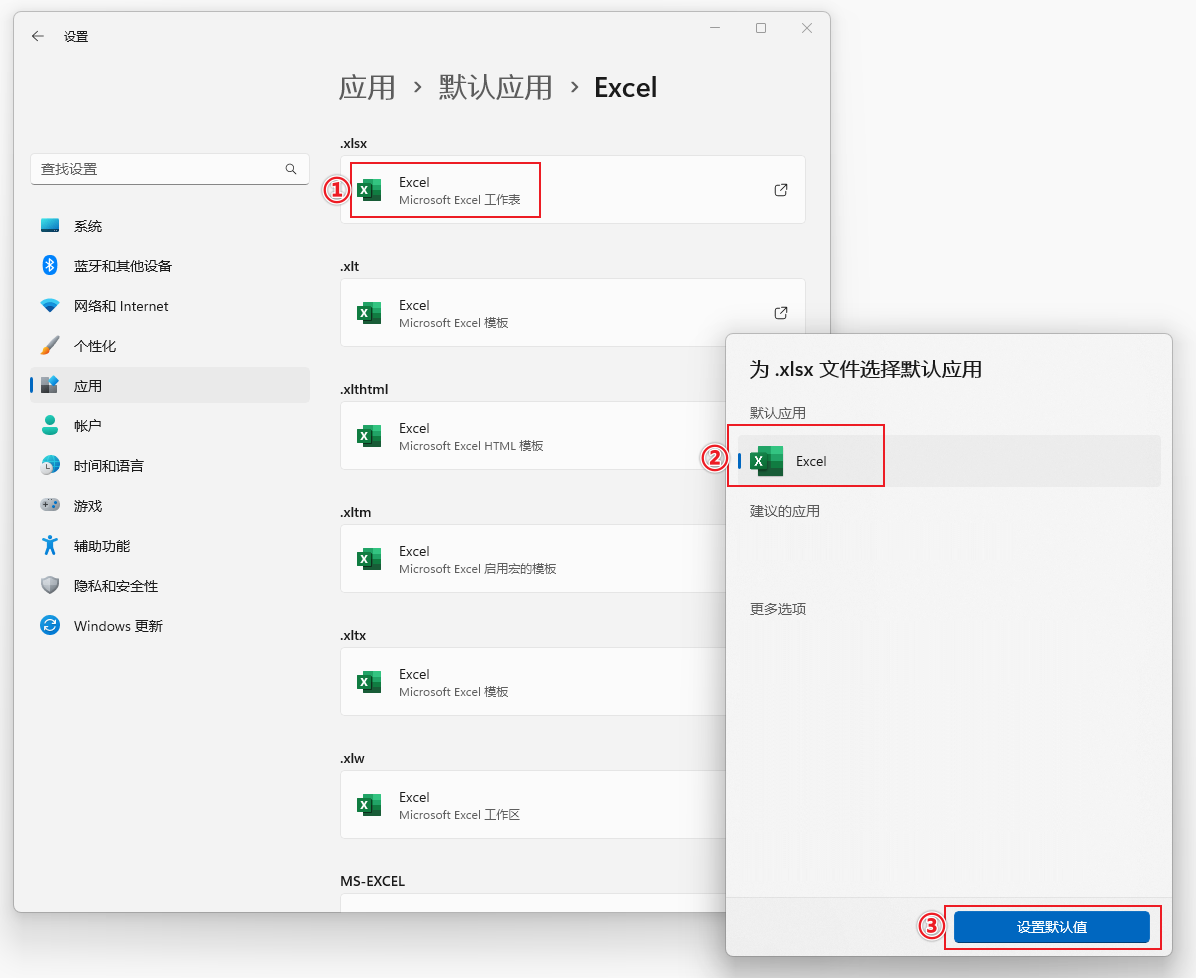Open the 系统 settings category

(x=88, y=226)
